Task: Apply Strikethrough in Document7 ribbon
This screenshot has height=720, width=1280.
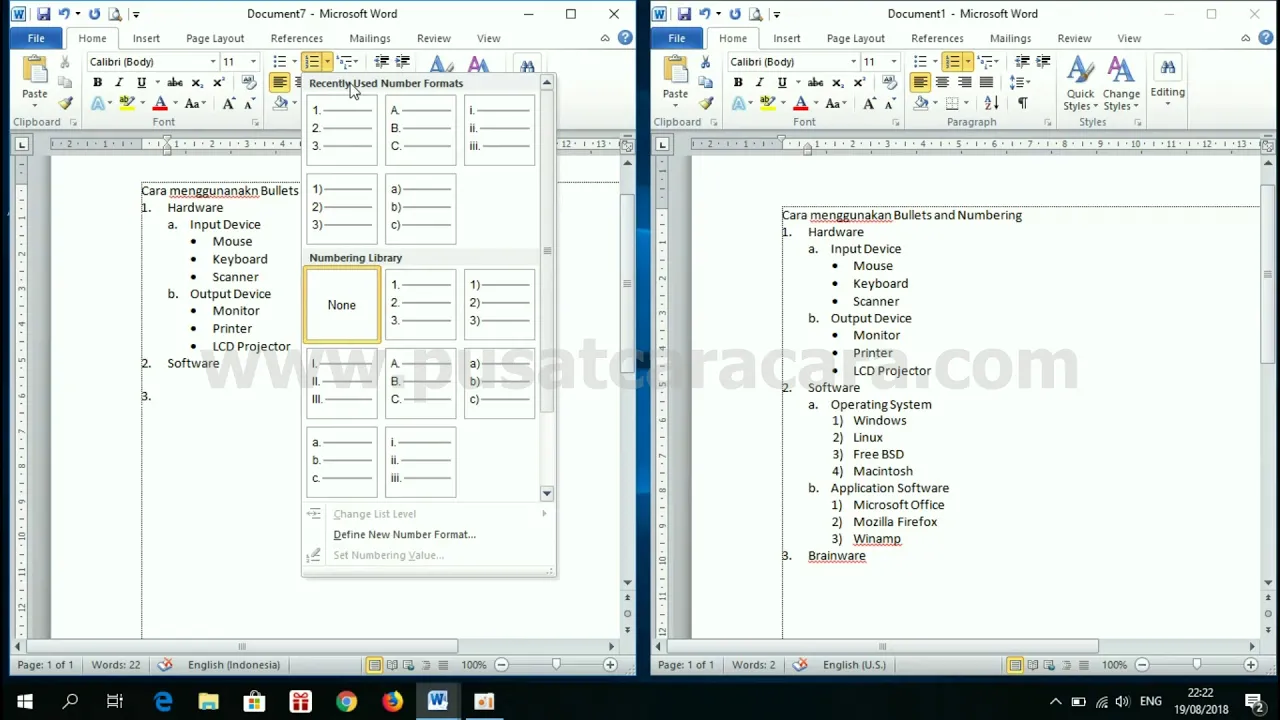Action: coord(175,82)
